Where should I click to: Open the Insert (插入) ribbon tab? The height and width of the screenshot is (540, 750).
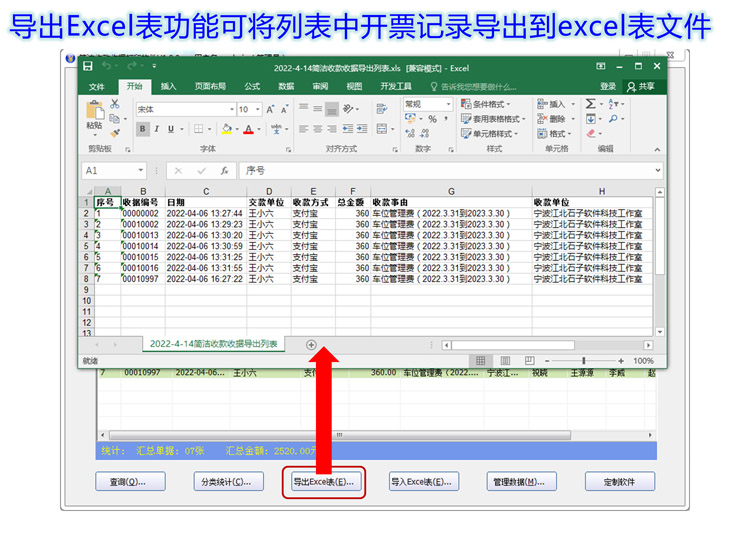168,87
